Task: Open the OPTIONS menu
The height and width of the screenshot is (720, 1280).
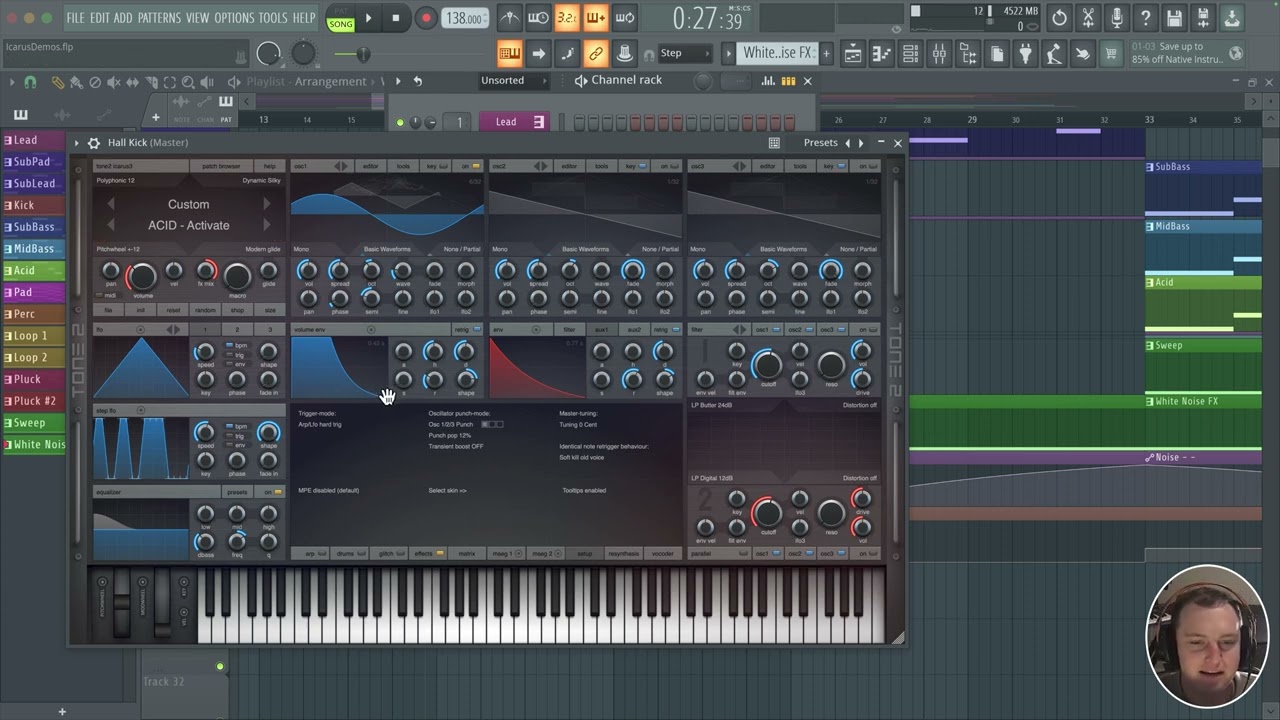Action: click(235, 18)
